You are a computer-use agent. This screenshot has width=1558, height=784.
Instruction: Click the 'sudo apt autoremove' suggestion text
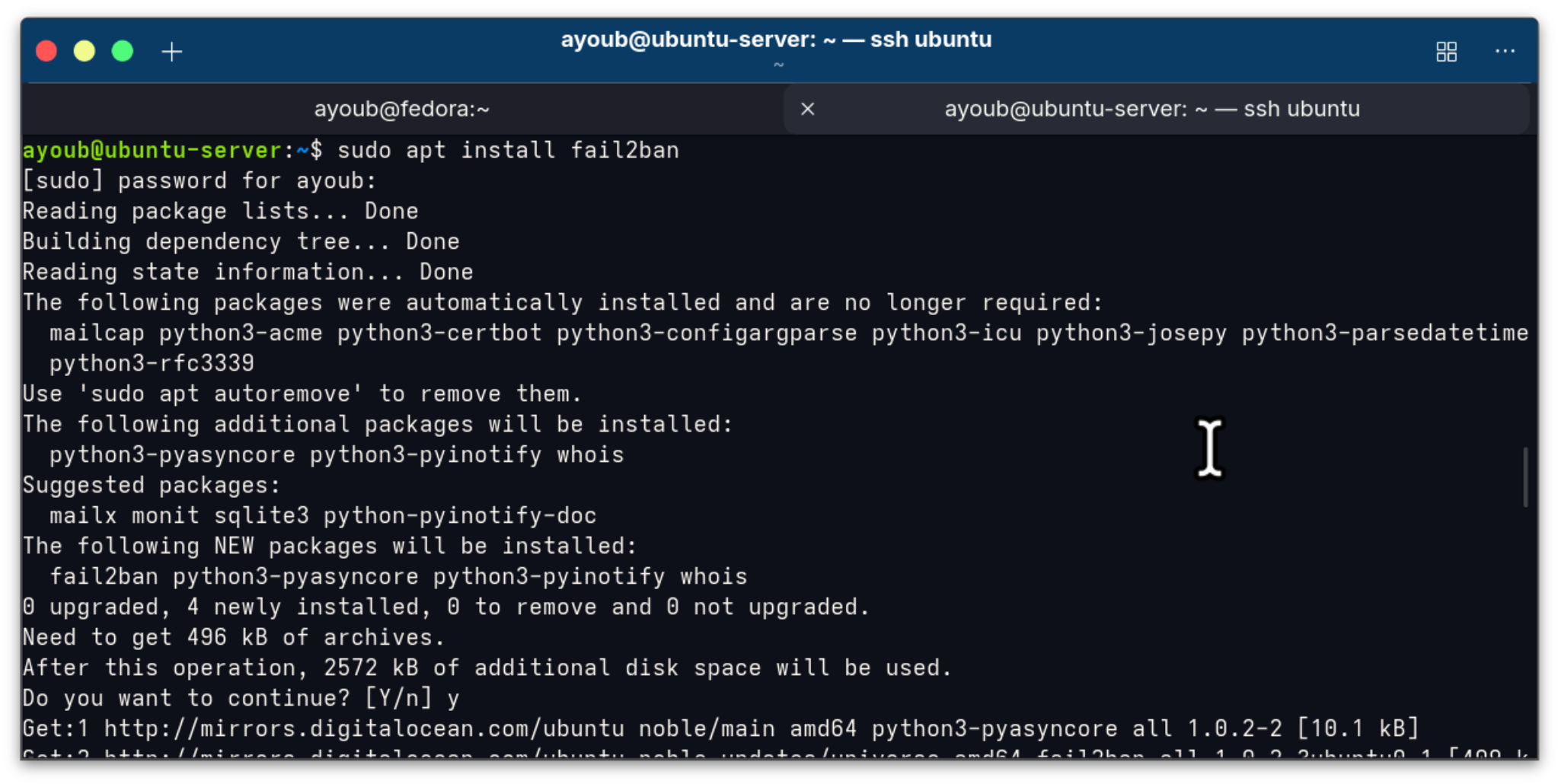[x=220, y=394]
